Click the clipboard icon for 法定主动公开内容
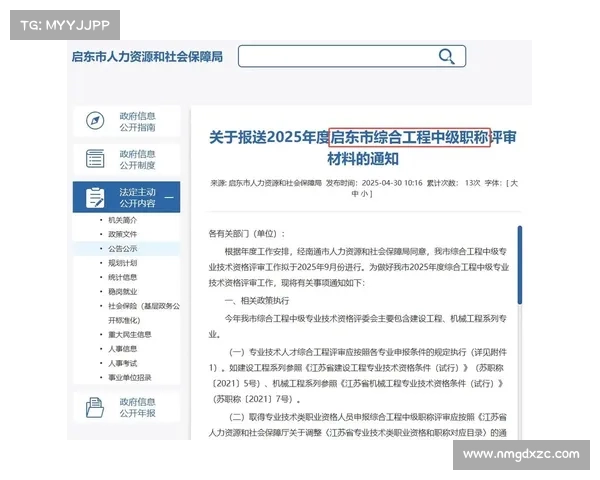 click(x=96, y=197)
